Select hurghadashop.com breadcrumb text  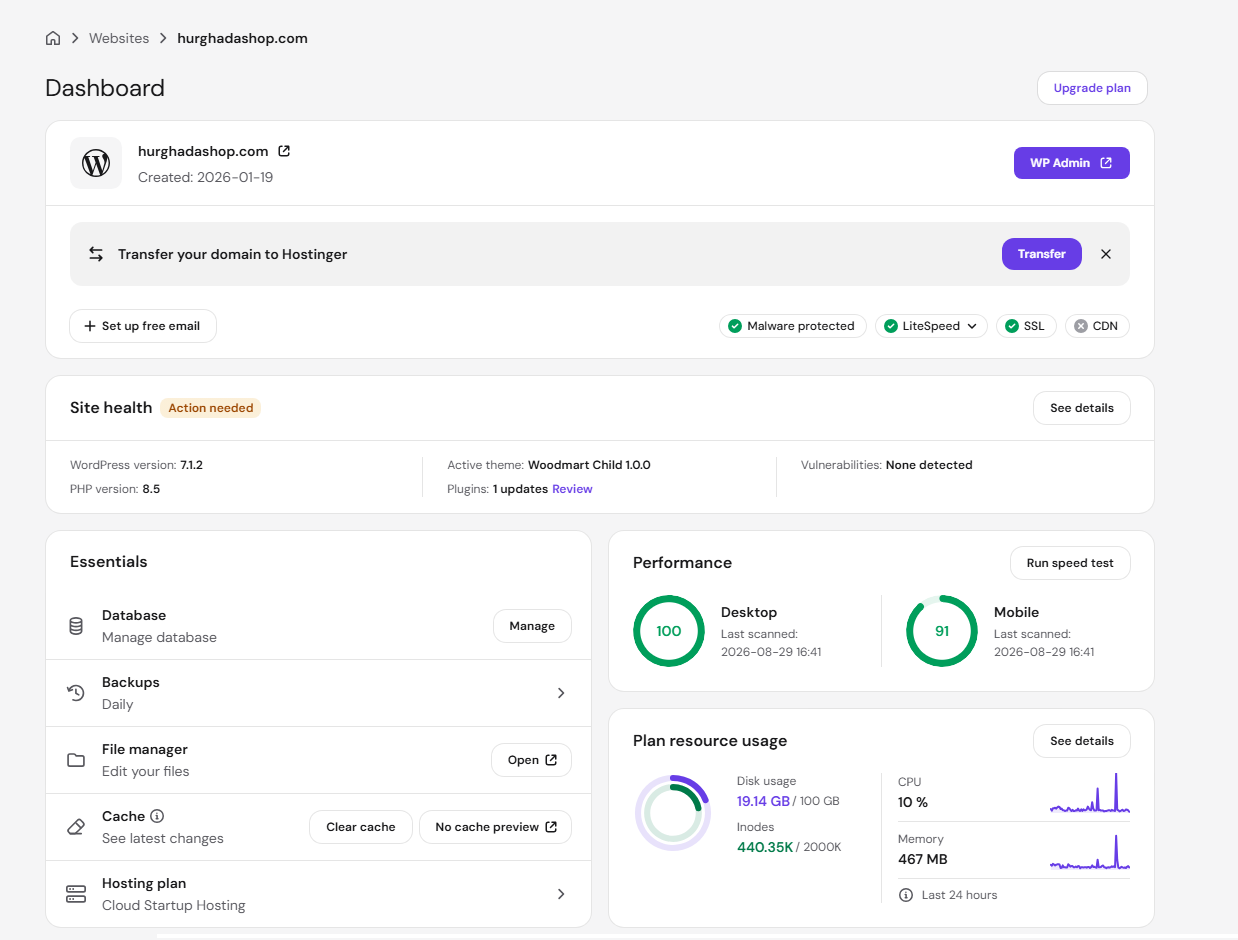coord(242,38)
